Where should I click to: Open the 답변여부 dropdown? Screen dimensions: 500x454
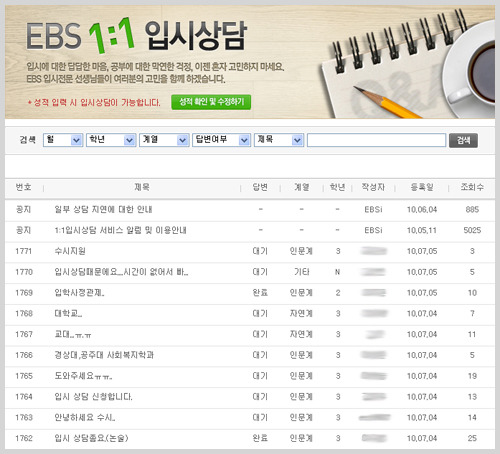(x=221, y=140)
